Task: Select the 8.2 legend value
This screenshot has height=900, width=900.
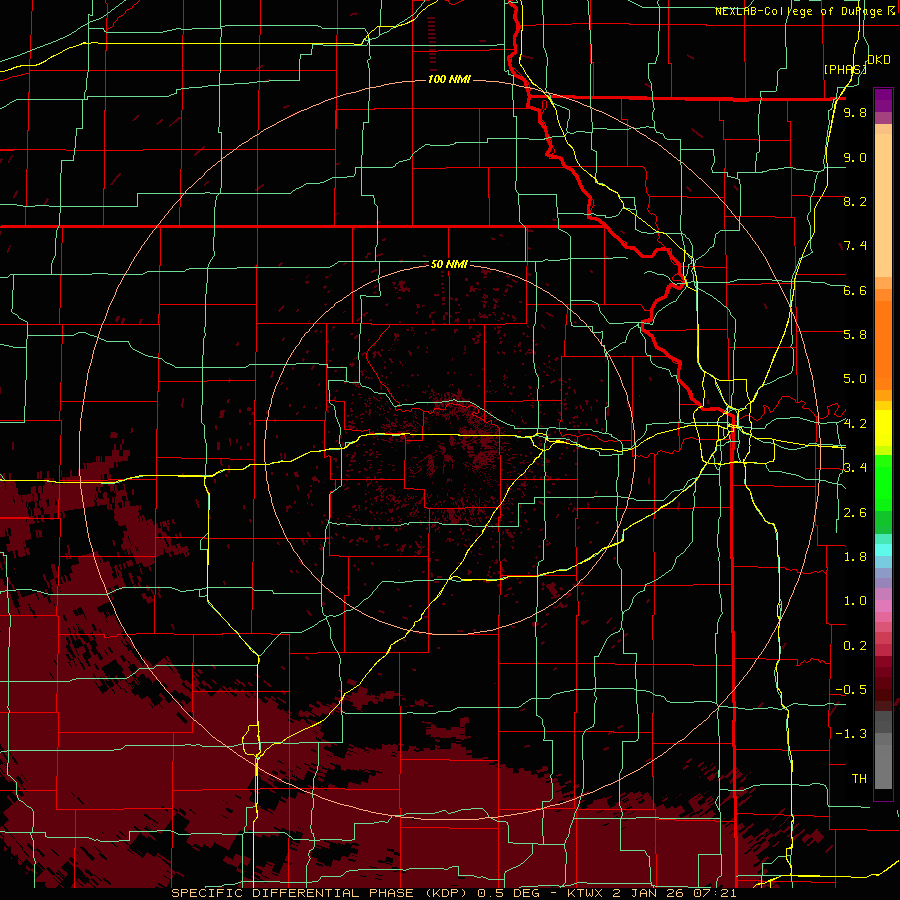Action: pos(855,201)
